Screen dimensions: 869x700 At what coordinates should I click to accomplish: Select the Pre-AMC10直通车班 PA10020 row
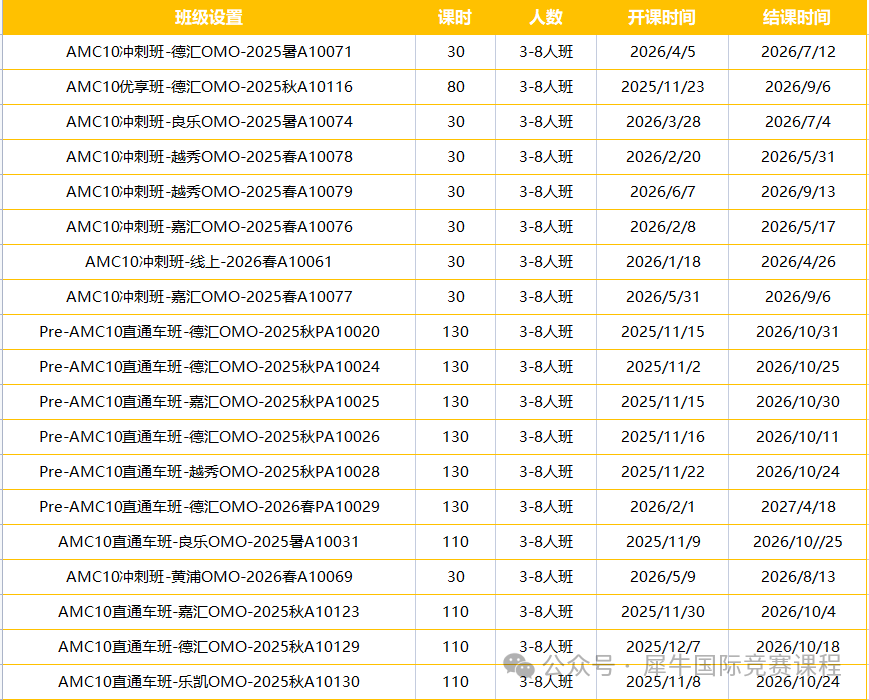click(x=207, y=332)
